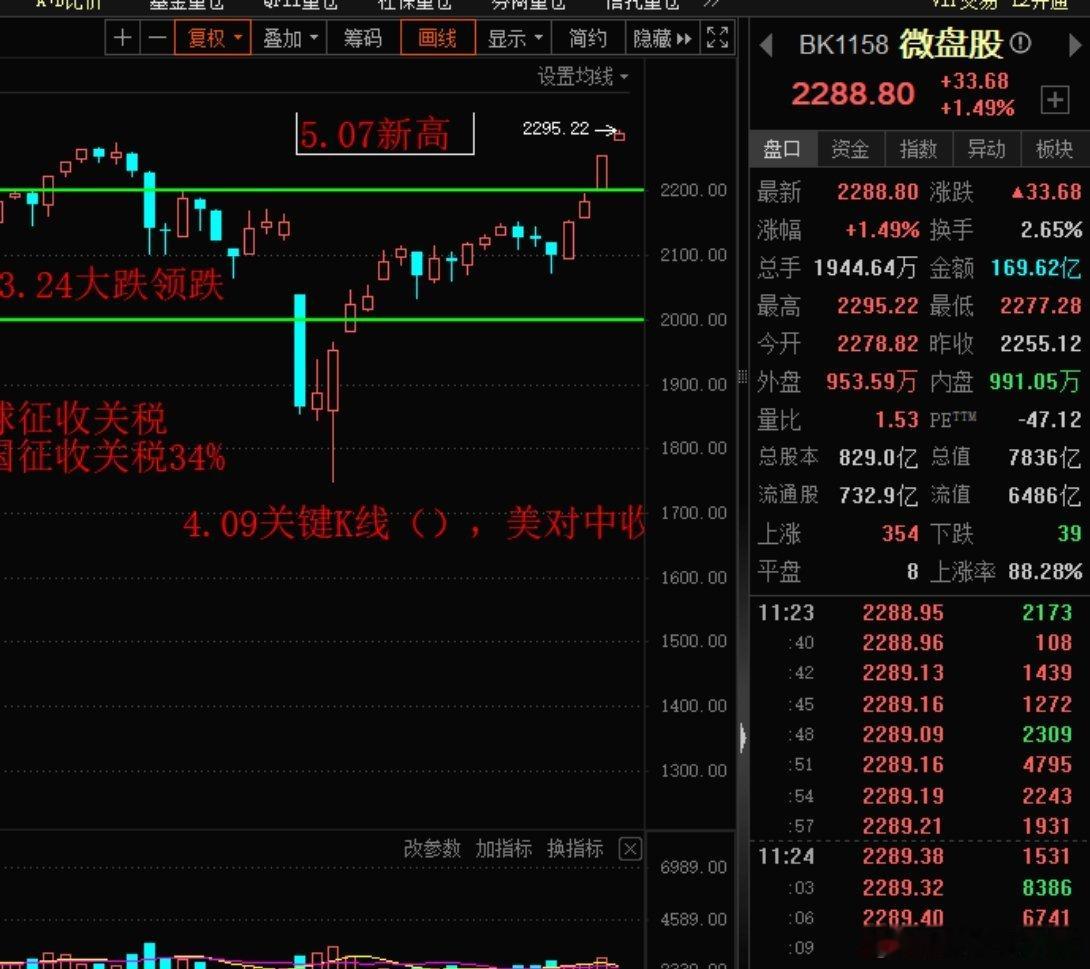The width and height of the screenshot is (1090, 969).
Task: Click the 上涨率 value 88.28%
Action: click(x=1045, y=571)
